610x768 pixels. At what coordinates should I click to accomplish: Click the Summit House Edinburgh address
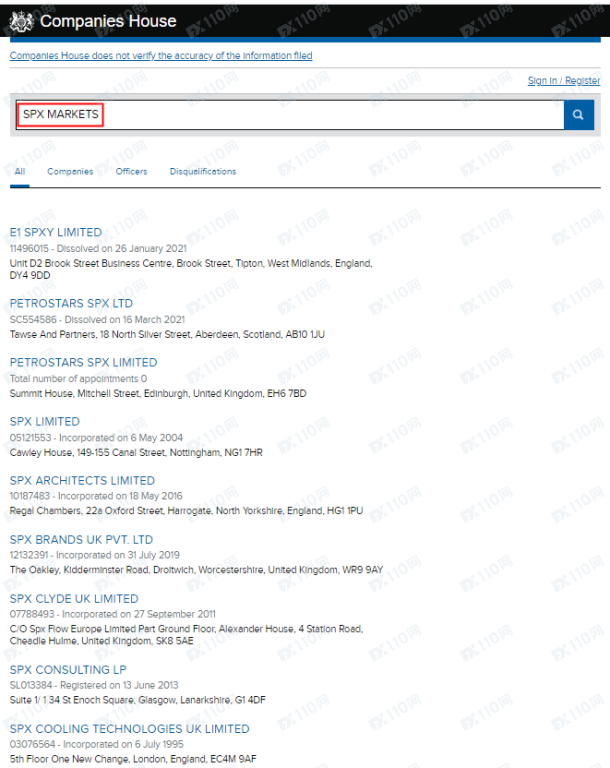tap(158, 393)
